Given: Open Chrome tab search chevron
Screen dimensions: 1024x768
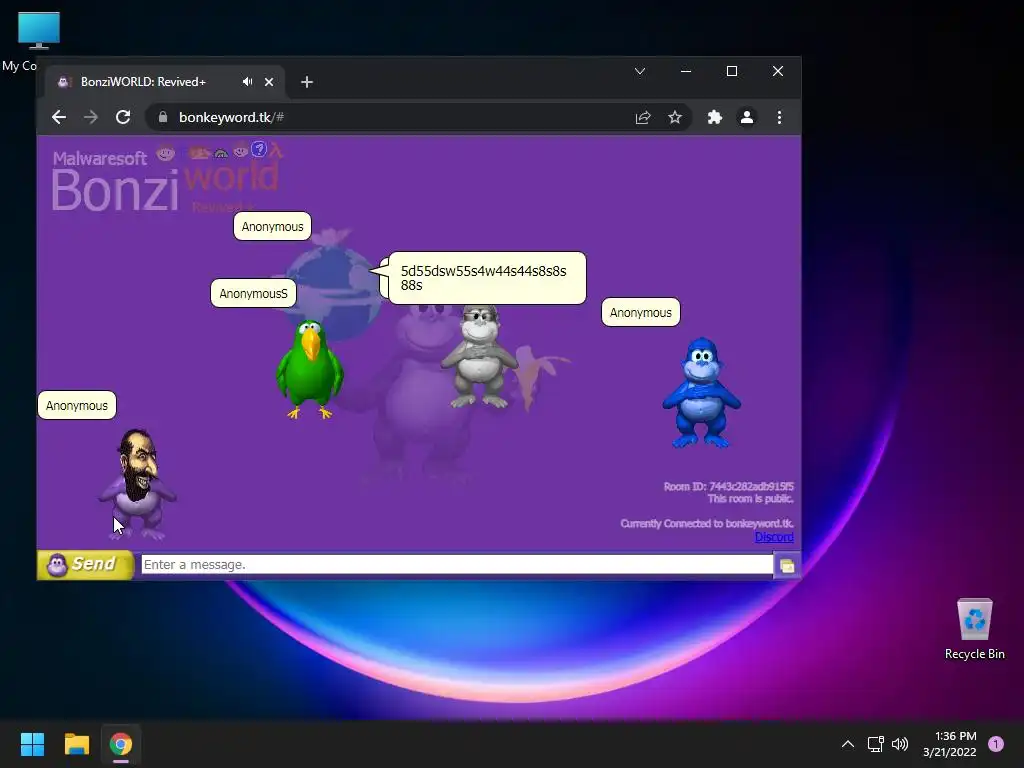Looking at the screenshot, I should click(640, 71).
